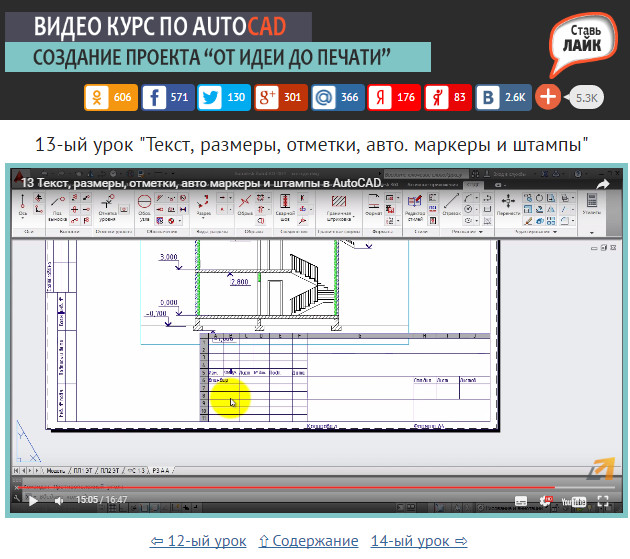Share via the Odnoklassniki button showing 606
This screenshot has height=559, width=630.
pos(111,97)
